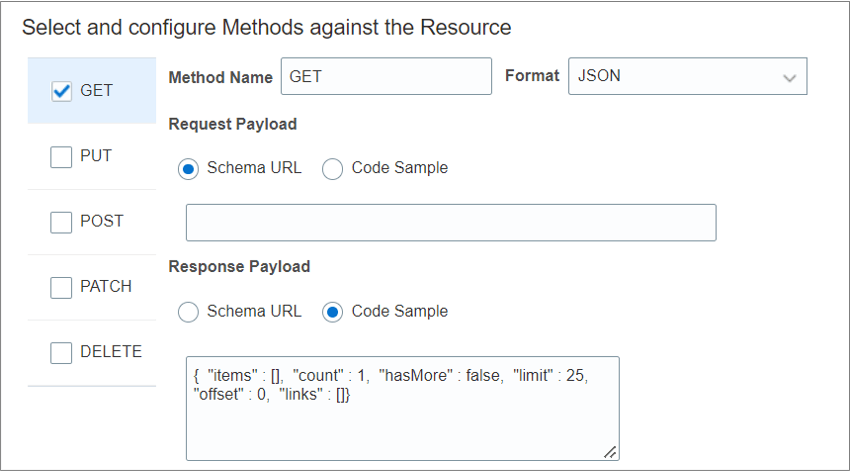This screenshot has width=850, height=471.
Task: Select Schema URL for Request Payload
Action: tap(188, 168)
